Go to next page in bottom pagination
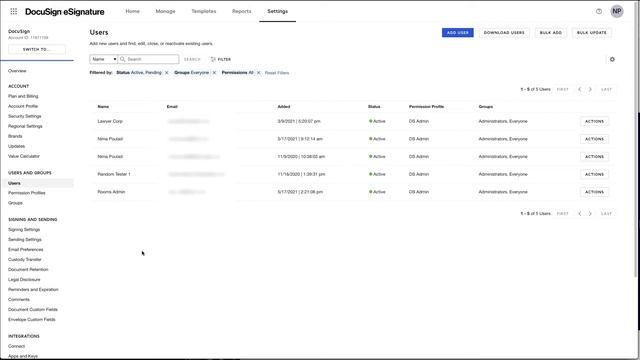The image size is (640, 360). [x=590, y=213]
